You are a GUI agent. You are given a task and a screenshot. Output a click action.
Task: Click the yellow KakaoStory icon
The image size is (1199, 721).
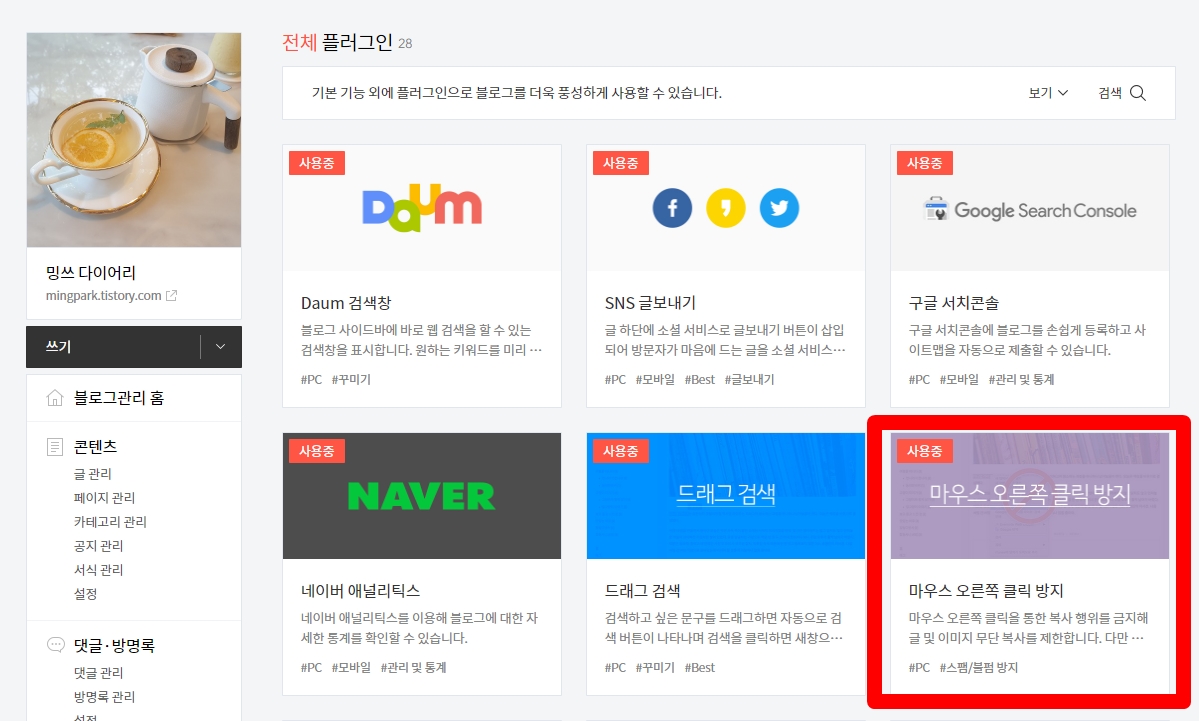(726, 208)
